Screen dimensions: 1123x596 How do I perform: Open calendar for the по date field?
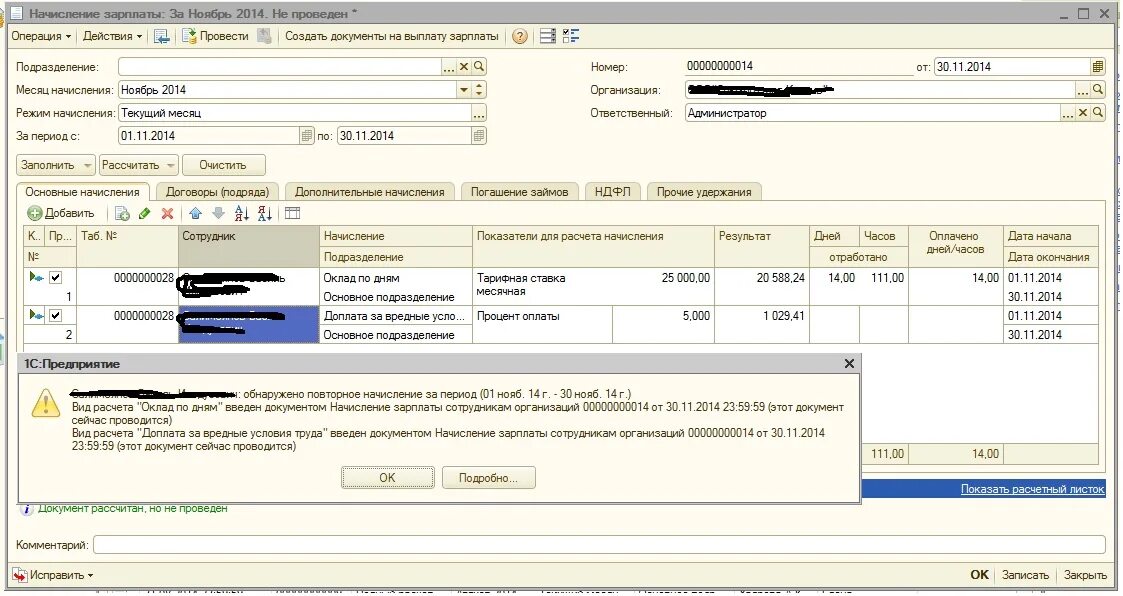tap(479, 135)
